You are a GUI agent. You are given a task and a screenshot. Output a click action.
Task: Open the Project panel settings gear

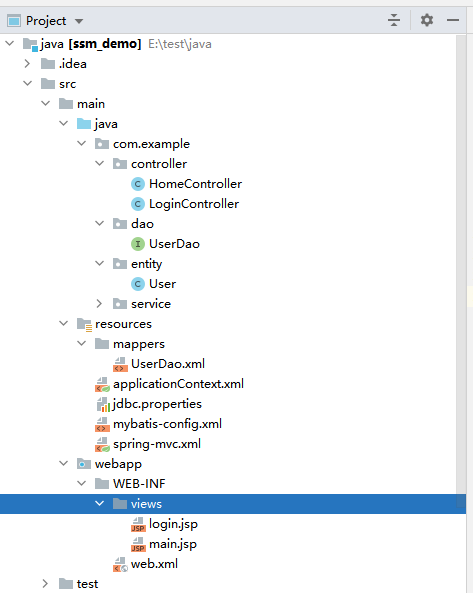click(427, 20)
